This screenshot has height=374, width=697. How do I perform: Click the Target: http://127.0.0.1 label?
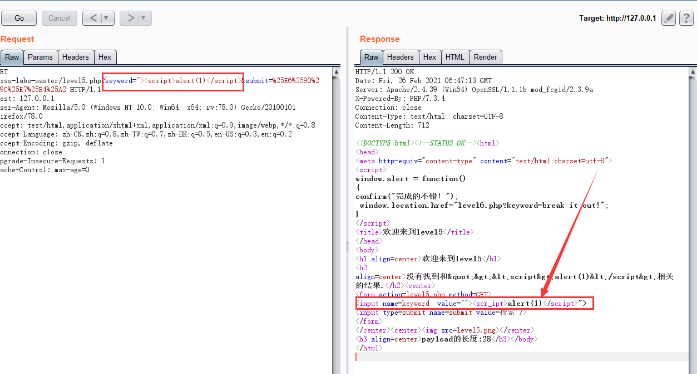coord(617,18)
